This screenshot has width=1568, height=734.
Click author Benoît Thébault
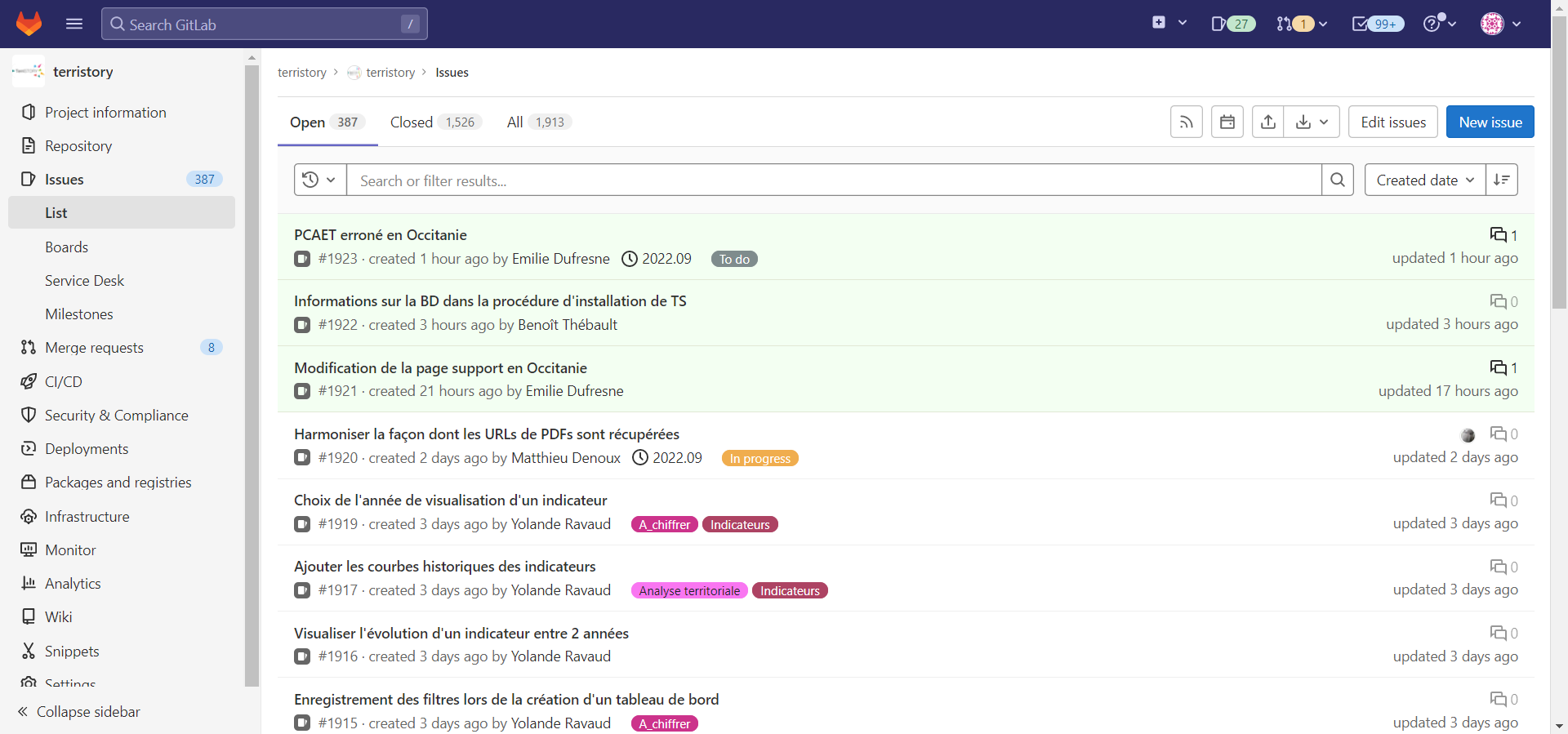[x=568, y=325]
